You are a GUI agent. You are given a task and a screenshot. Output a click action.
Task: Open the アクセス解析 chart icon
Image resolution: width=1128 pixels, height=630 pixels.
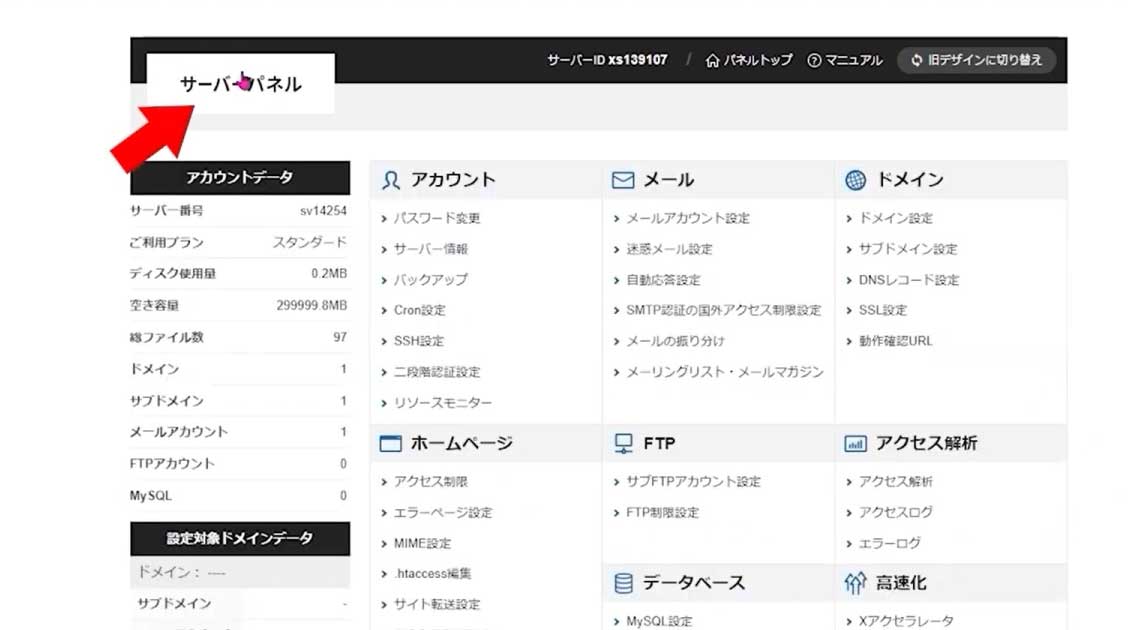[x=856, y=443]
